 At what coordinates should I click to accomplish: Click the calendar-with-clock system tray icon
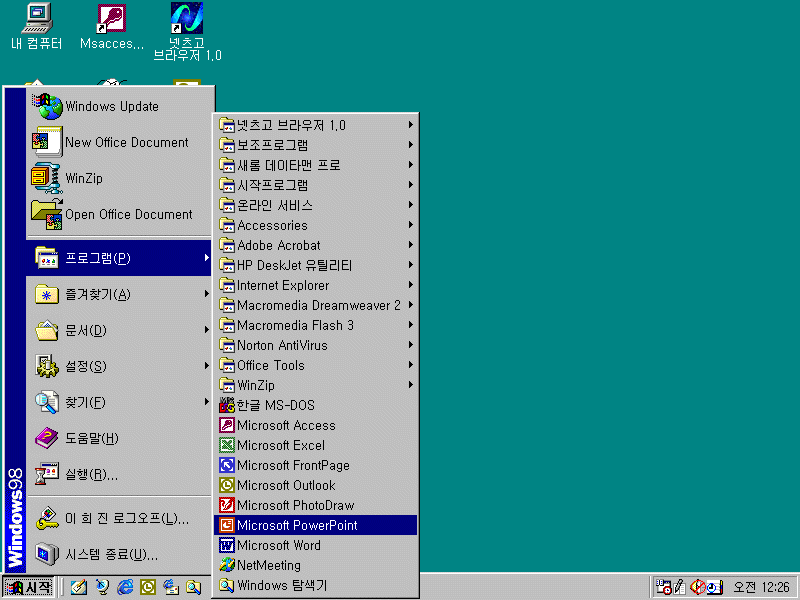click(663, 587)
